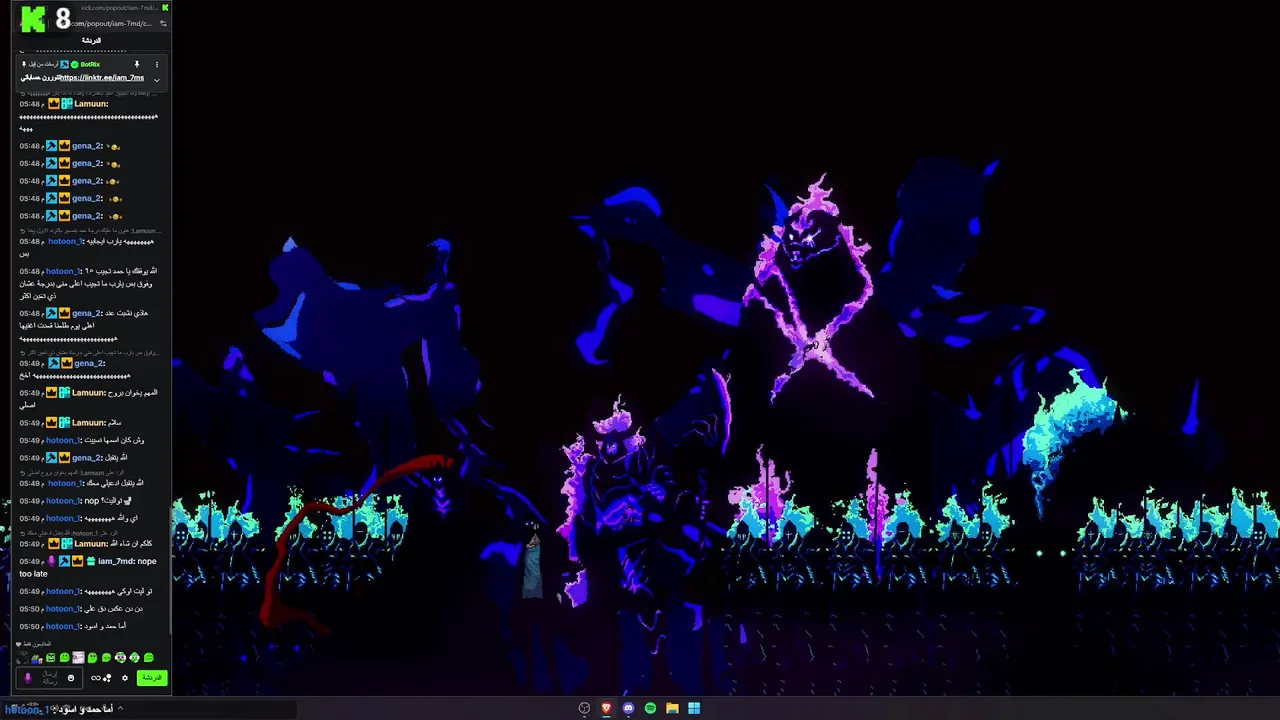Click the purple microphone icon in message box
1280x720 pixels.
[28, 678]
